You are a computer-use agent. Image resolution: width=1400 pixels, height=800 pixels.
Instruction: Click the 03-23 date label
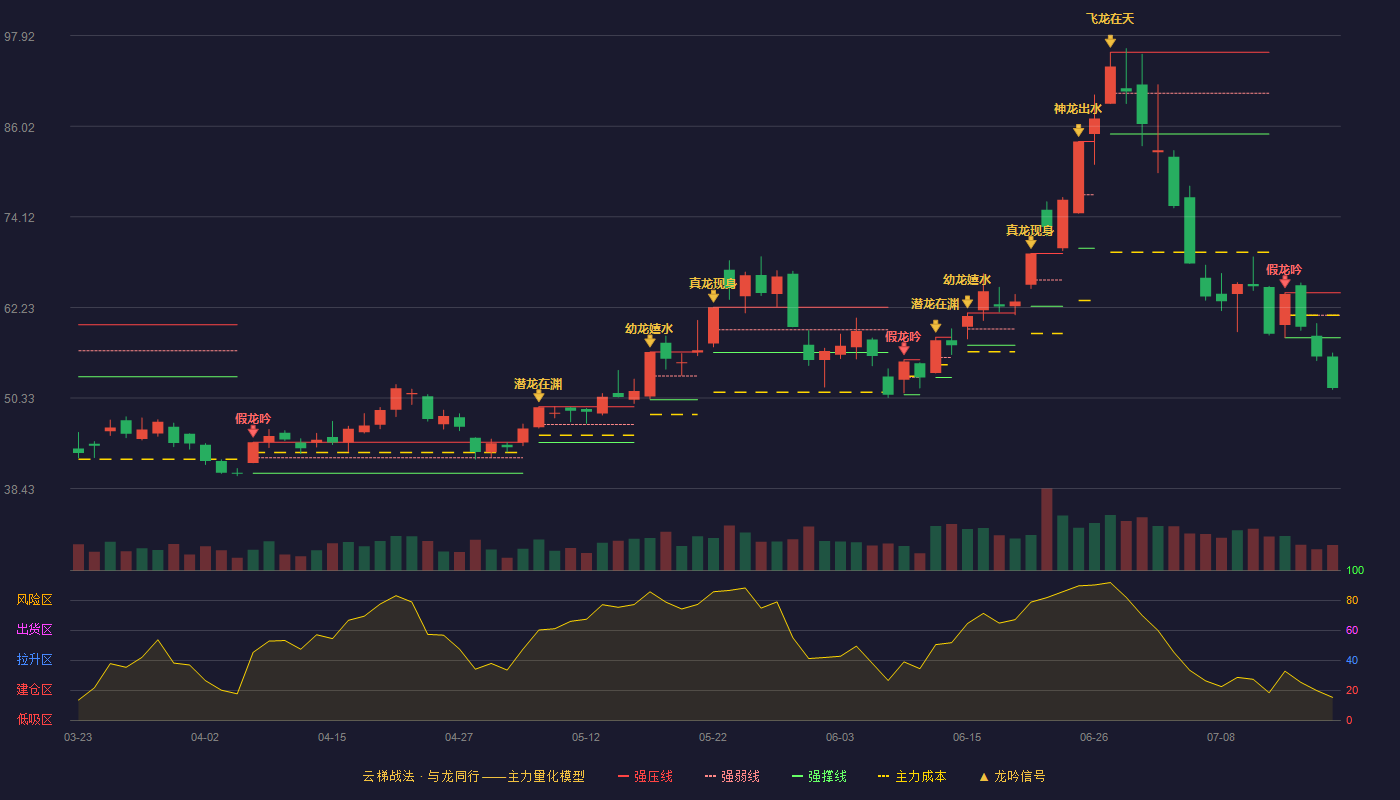pyautogui.click(x=78, y=737)
